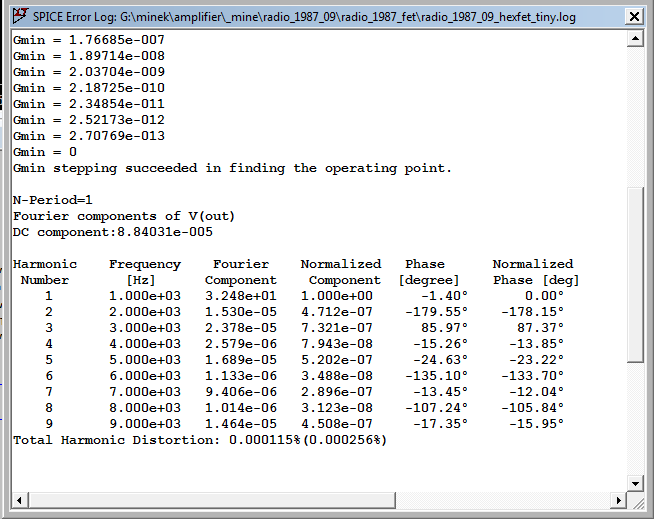Click the 'Phase [degree]' column header
The width and height of the screenshot is (654, 519).
point(429,272)
